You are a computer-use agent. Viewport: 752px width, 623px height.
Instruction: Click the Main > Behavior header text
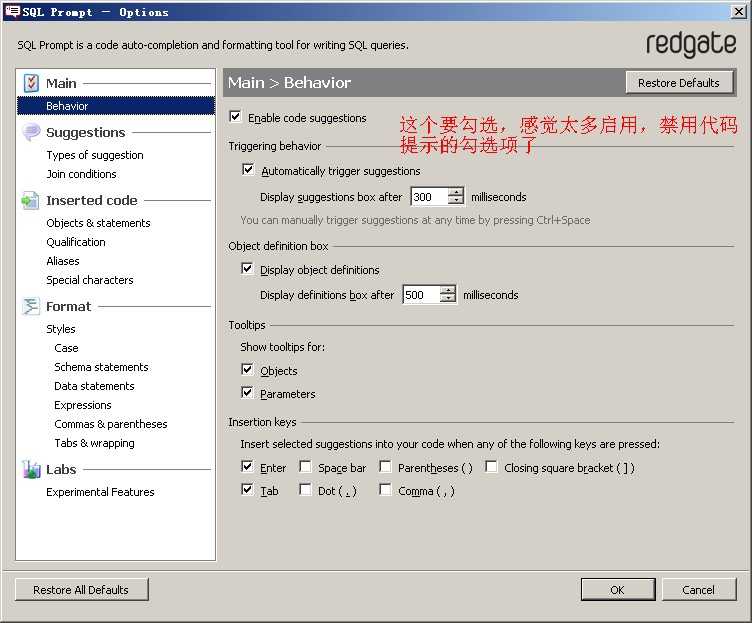[x=289, y=82]
